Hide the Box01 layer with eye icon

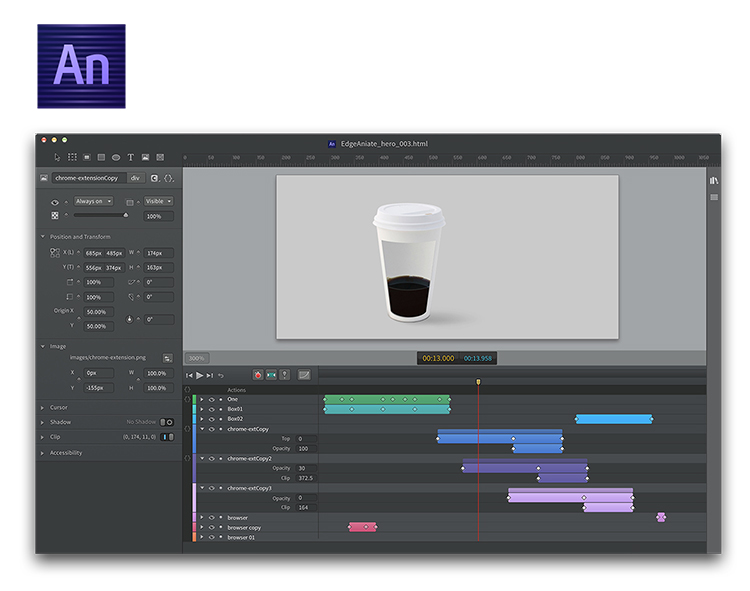pyautogui.click(x=211, y=409)
